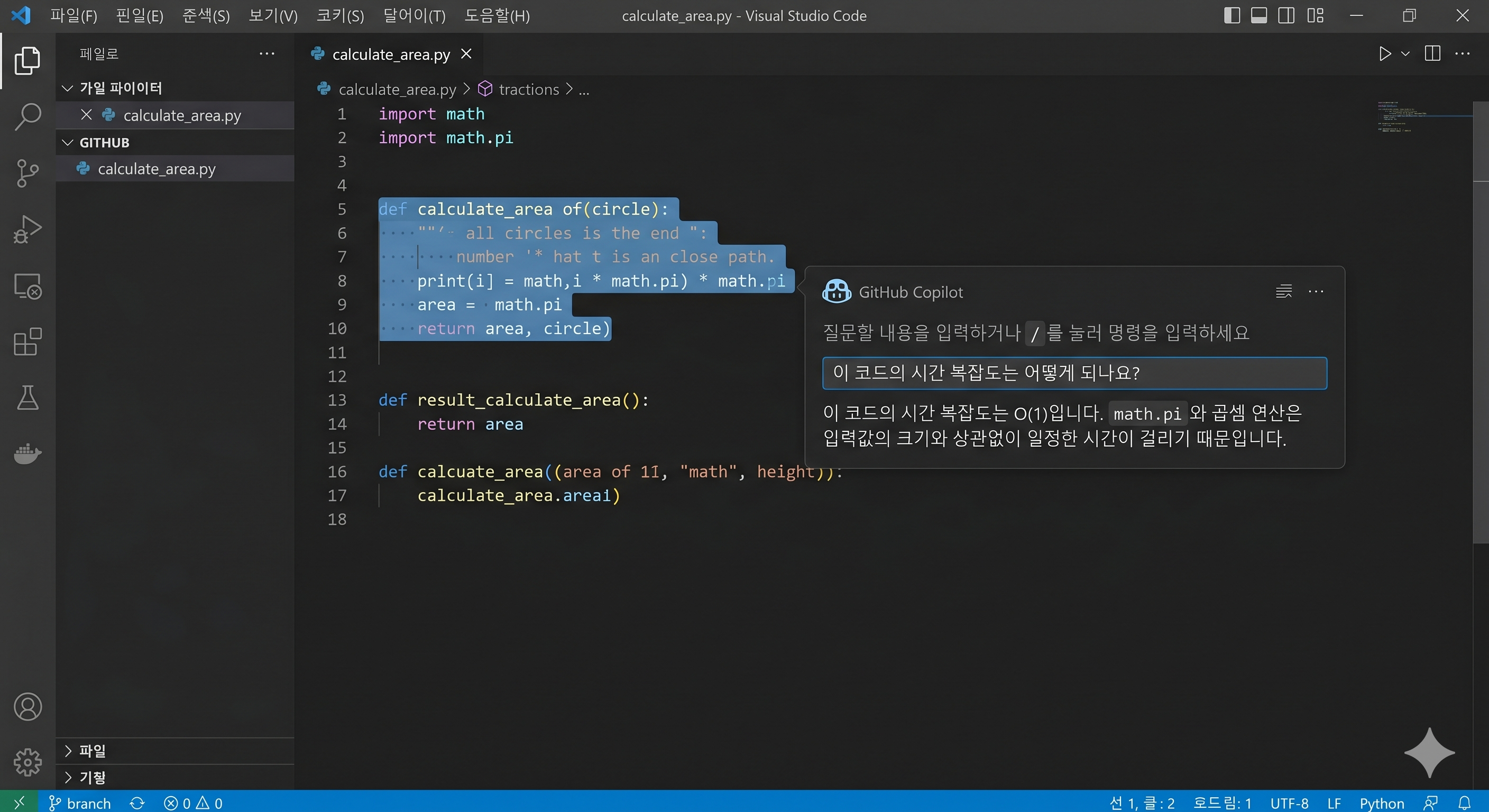This screenshot has height=812, width=1489.
Task: Click the notifications bell in status bar
Action: pos(1464,803)
